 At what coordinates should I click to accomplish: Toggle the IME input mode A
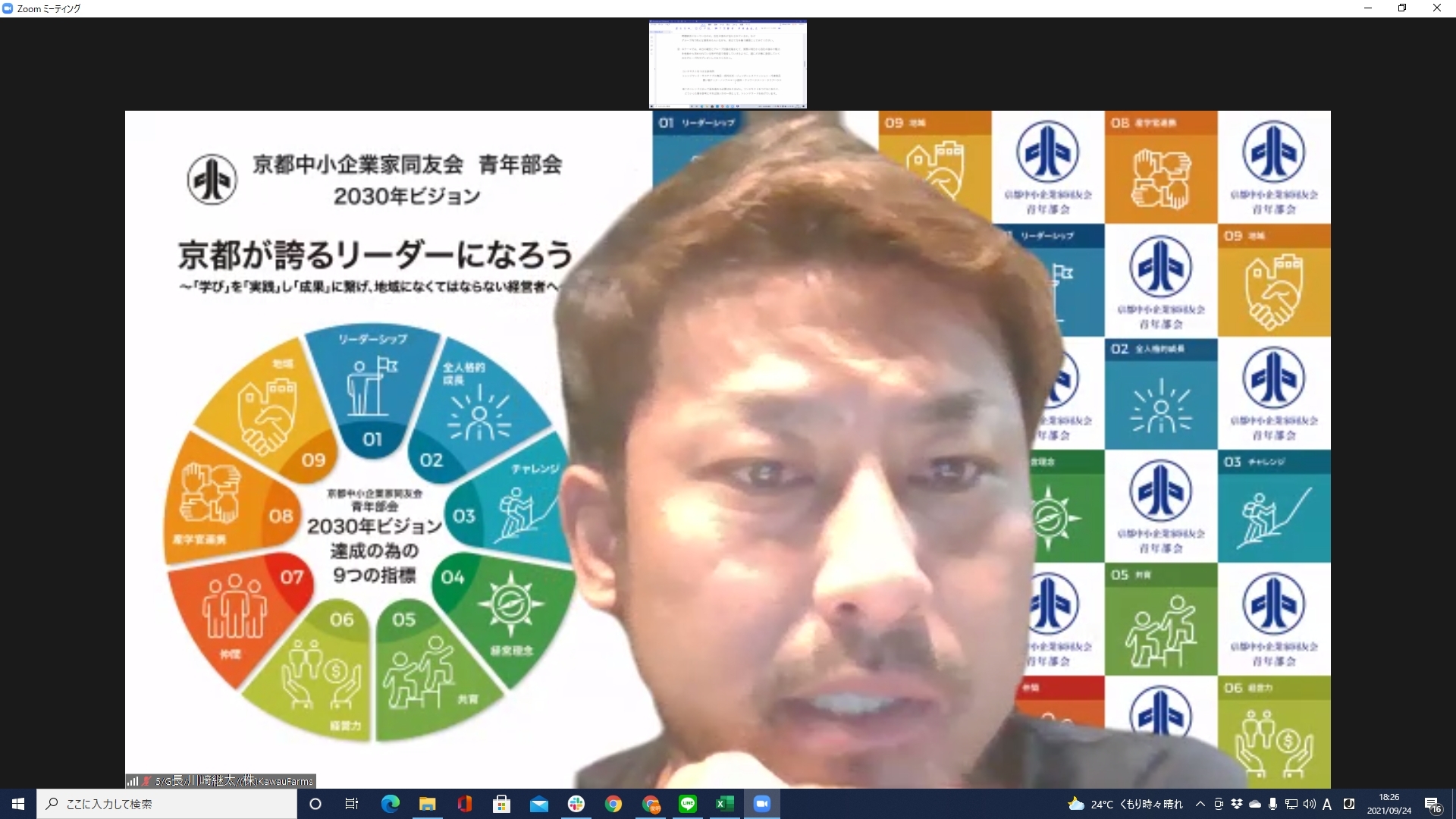[x=1327, y=804]
